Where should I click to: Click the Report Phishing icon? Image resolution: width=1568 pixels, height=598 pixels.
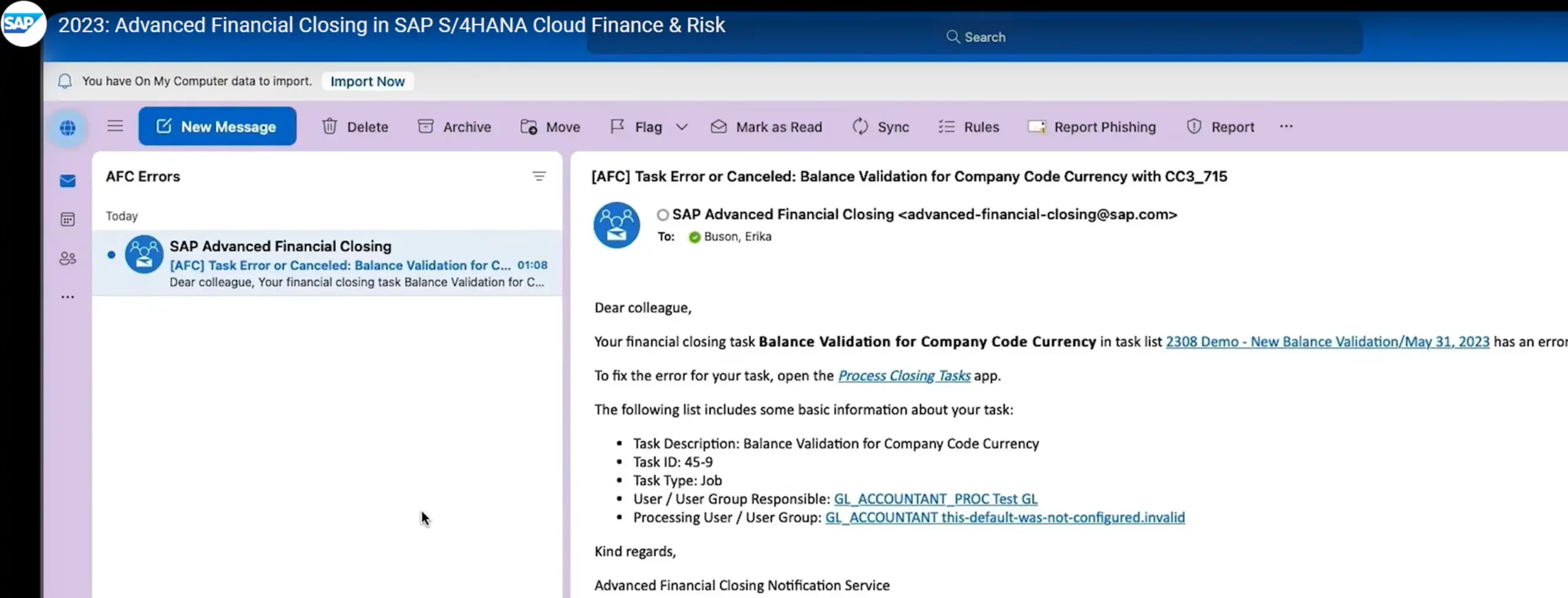[x=1036, y=127]
